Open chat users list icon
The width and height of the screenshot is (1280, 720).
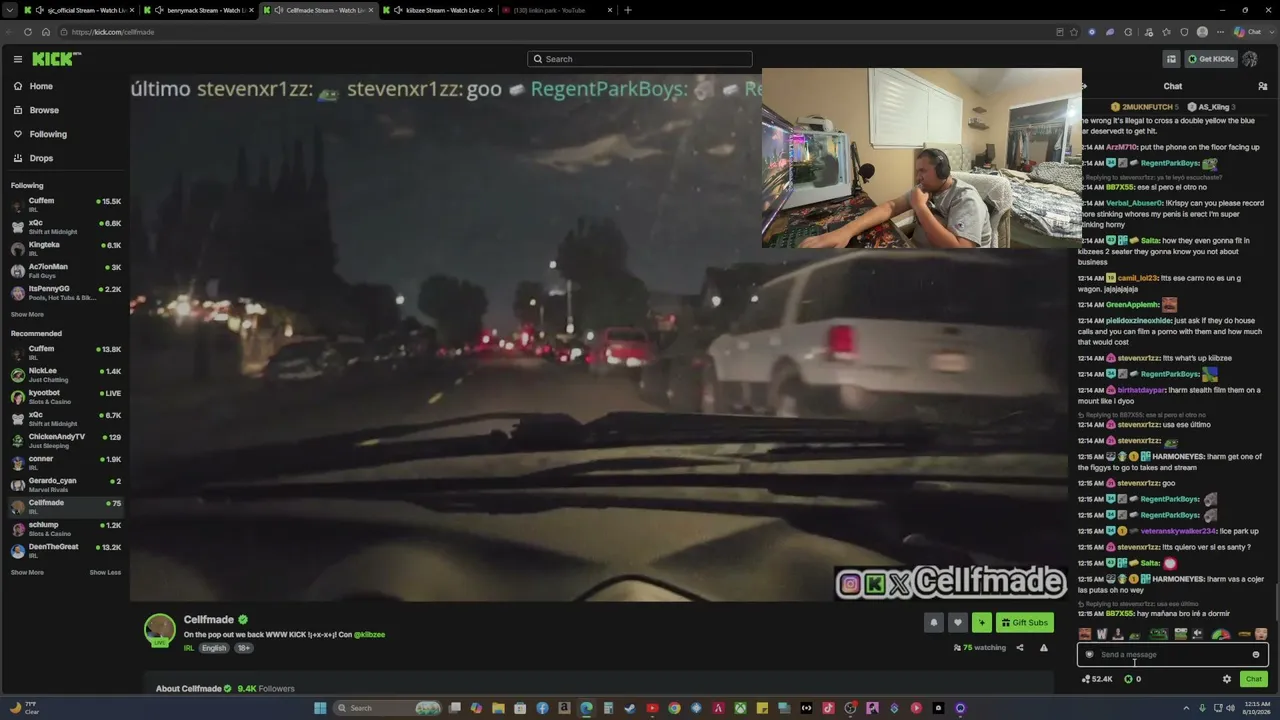coord(1263,87)
